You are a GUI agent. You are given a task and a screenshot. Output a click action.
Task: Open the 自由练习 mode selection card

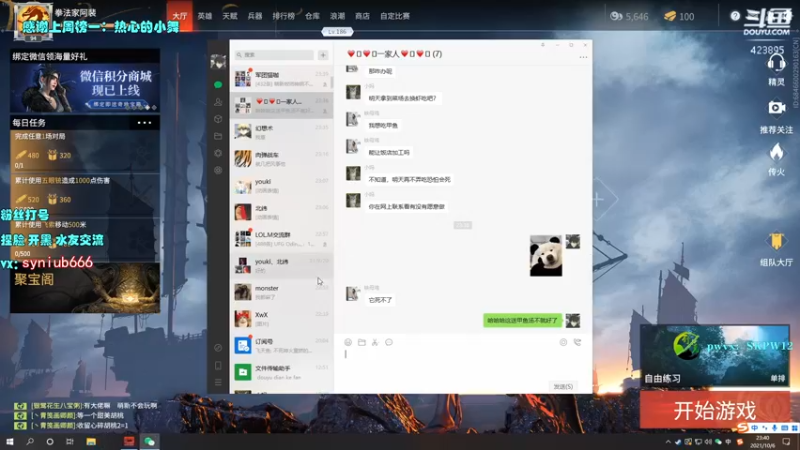[x=714, y=355]
